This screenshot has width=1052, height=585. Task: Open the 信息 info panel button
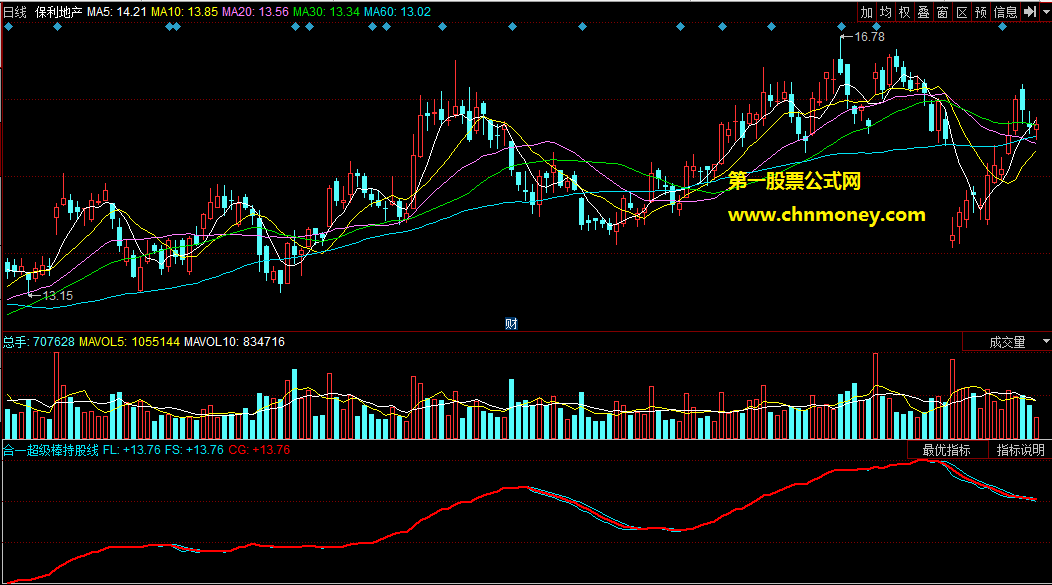click(x=1005, y=12)
